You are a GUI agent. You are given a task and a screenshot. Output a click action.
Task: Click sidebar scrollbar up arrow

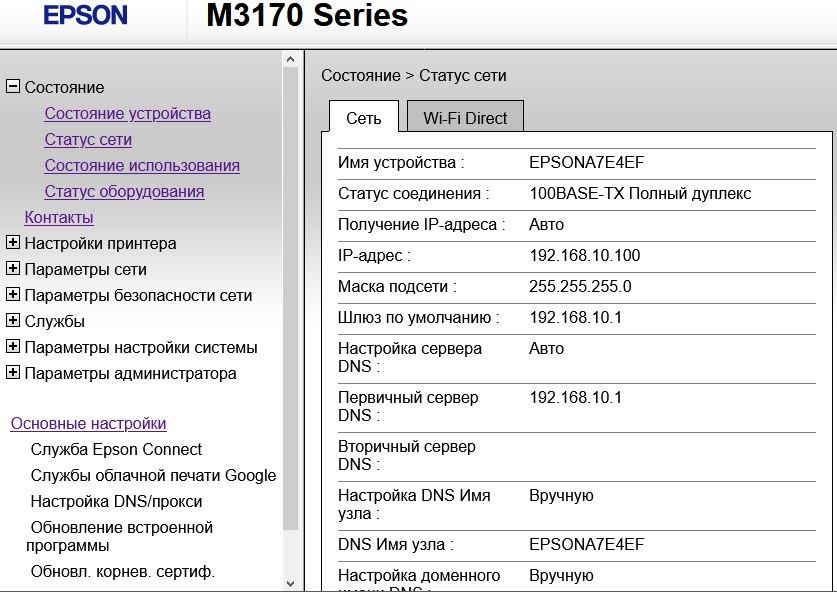(291, 61)
